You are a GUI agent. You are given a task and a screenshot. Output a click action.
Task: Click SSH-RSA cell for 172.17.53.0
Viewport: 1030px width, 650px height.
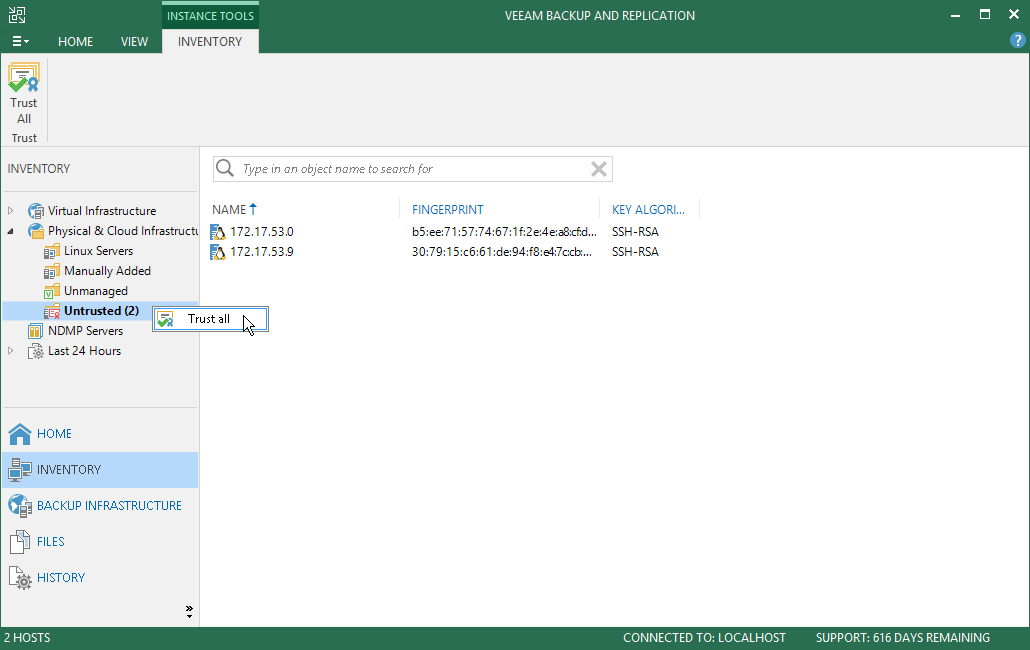635,232
